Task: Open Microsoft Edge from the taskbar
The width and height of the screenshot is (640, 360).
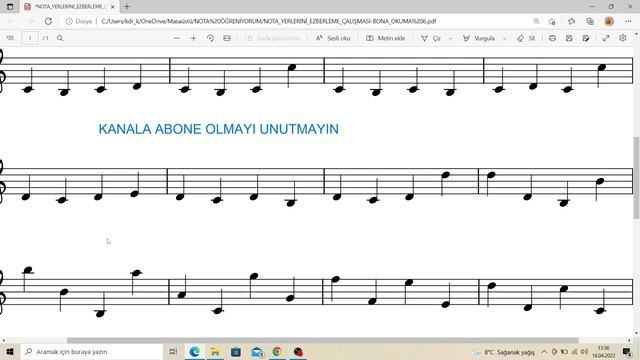Action: (x=195, y=351)
